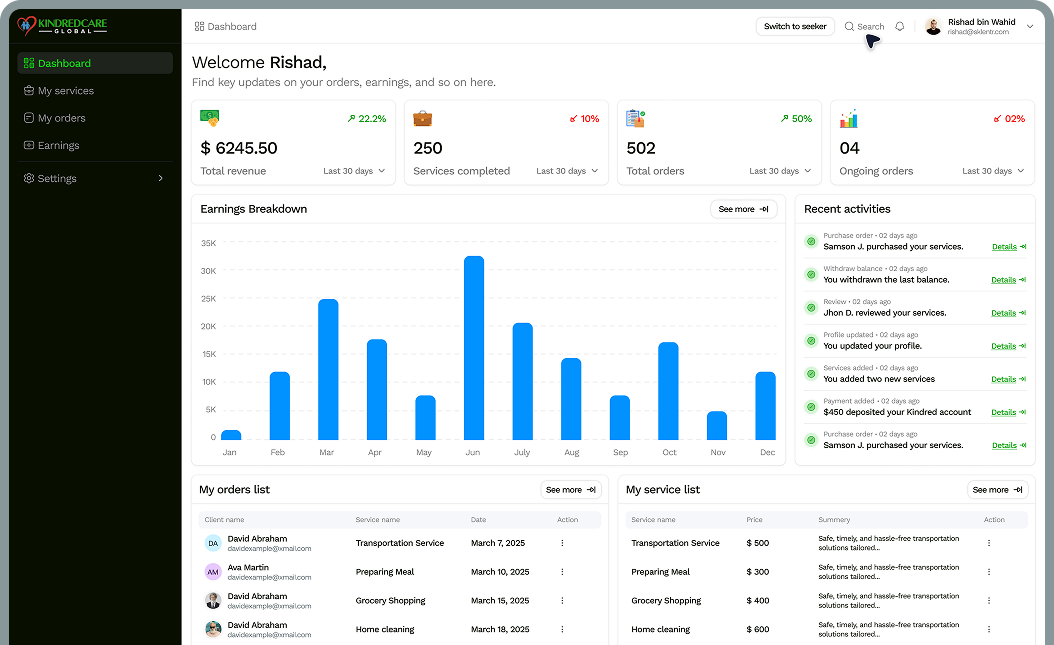Open action menu for Transportation Service order

[562, 543]
